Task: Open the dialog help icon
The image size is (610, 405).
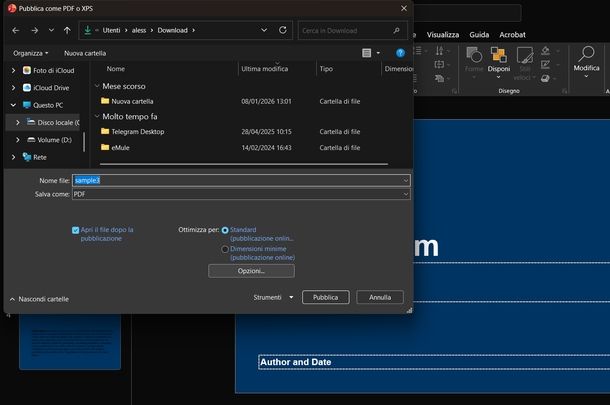Action: (400, 52)
